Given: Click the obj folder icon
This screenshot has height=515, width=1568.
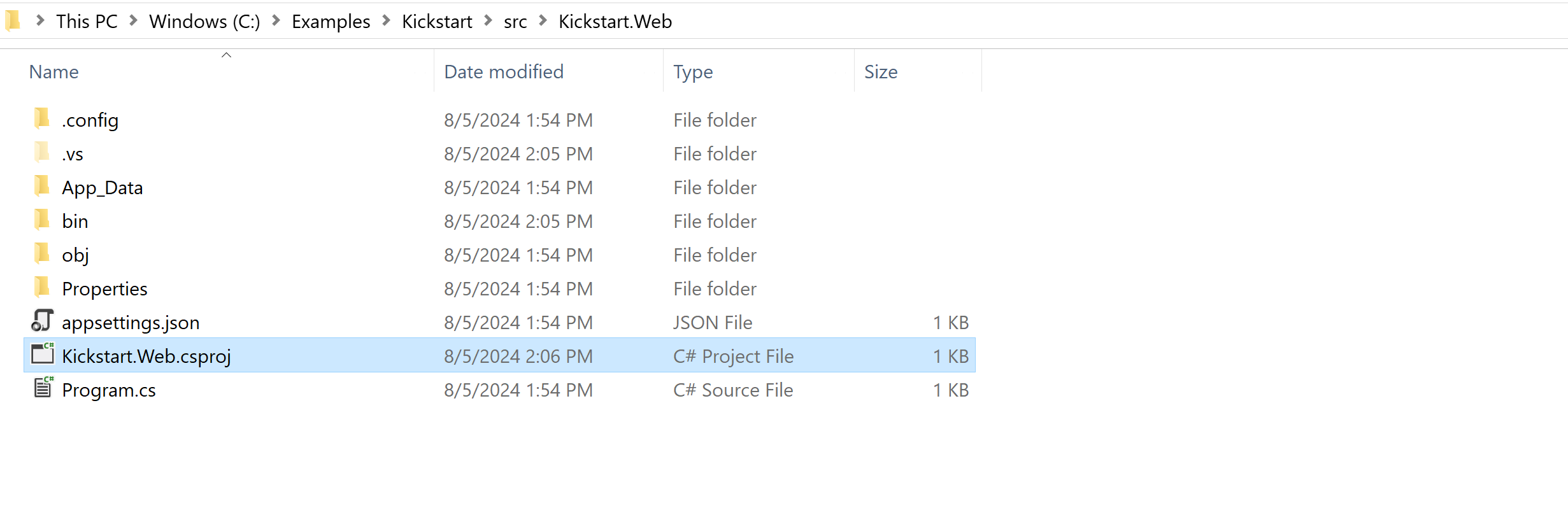Looking at the screenshot, I should click(x=42, y=253).
